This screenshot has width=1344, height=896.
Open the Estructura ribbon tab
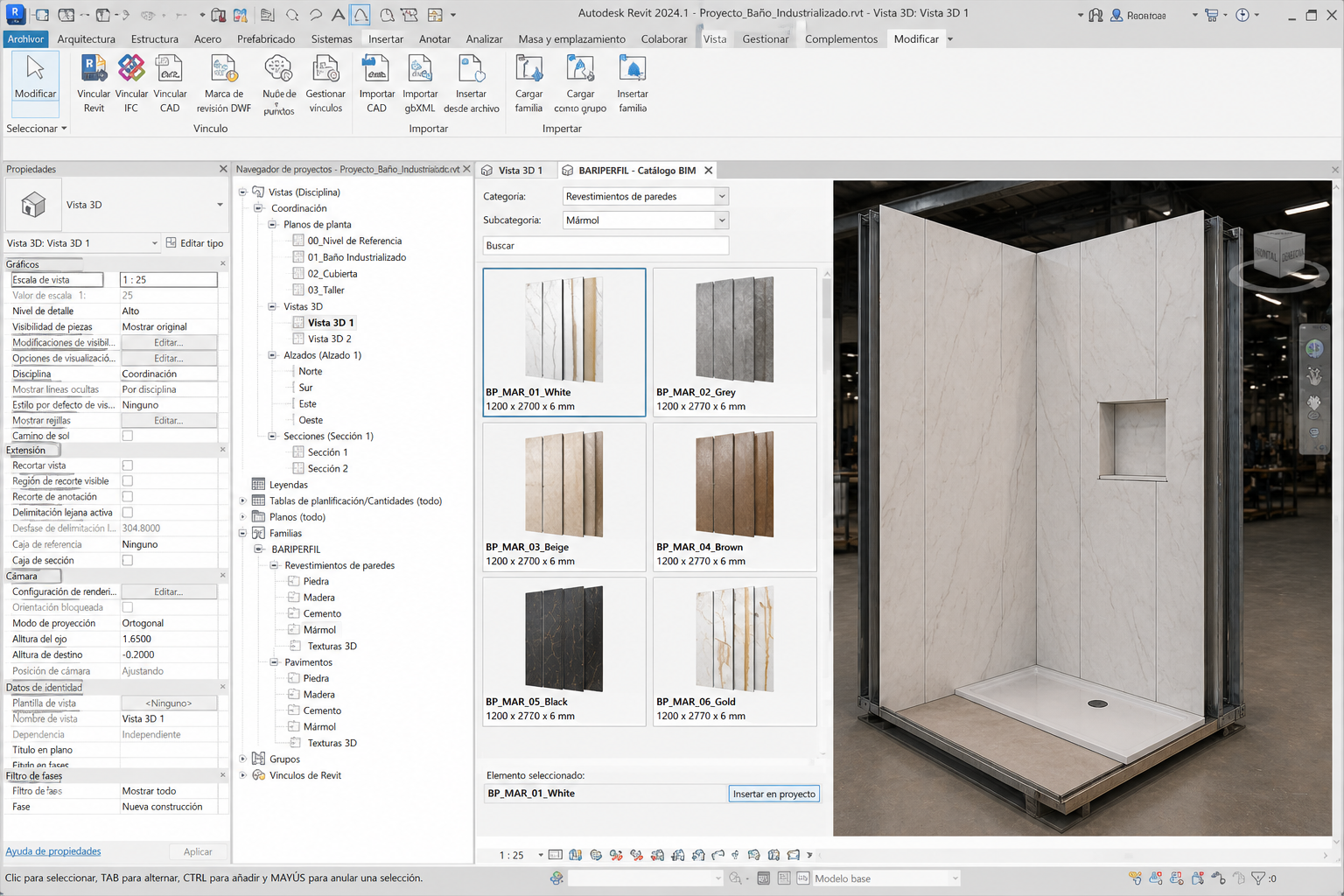click(154, 38)
